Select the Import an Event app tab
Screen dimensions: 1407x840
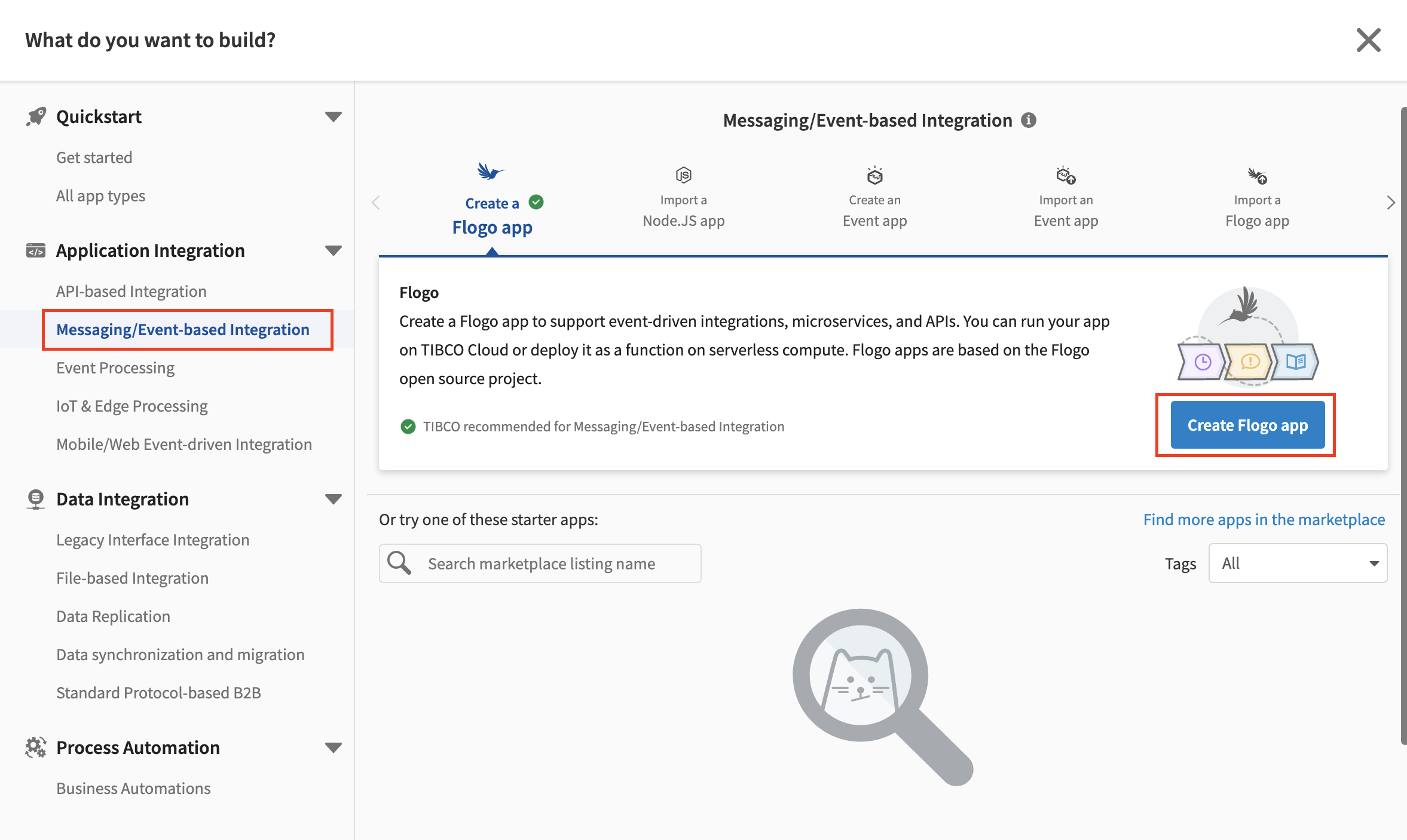(1066, 199)
